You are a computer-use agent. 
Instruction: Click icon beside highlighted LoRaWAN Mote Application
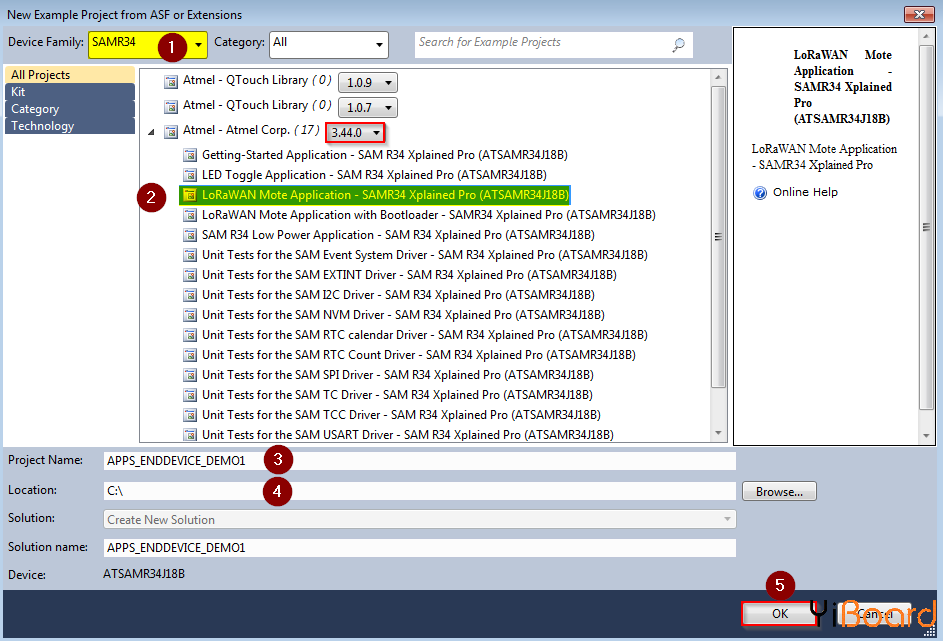click(190, 195)
